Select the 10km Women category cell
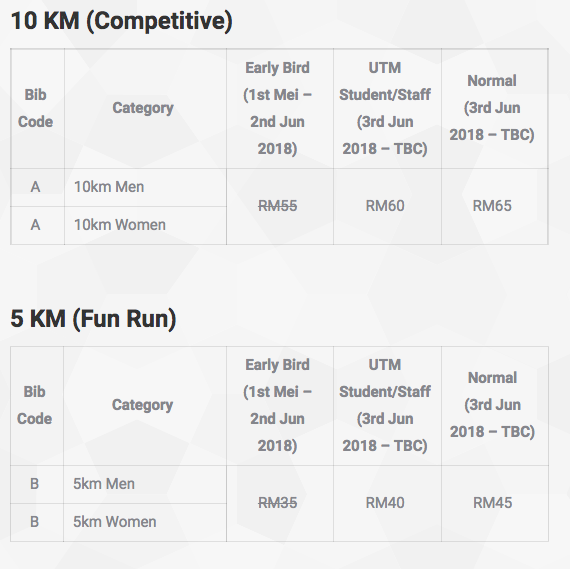This screenshot has height=569, width=570. click(145, 225)
